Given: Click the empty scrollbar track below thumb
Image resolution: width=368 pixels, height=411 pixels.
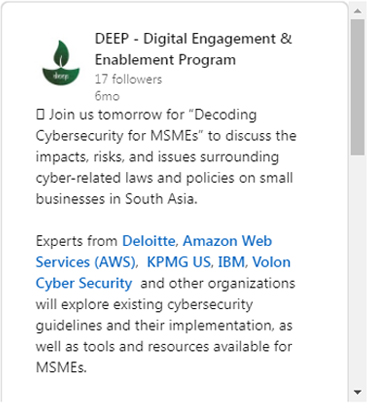Looking at the screenshot, I should (358, 270).
